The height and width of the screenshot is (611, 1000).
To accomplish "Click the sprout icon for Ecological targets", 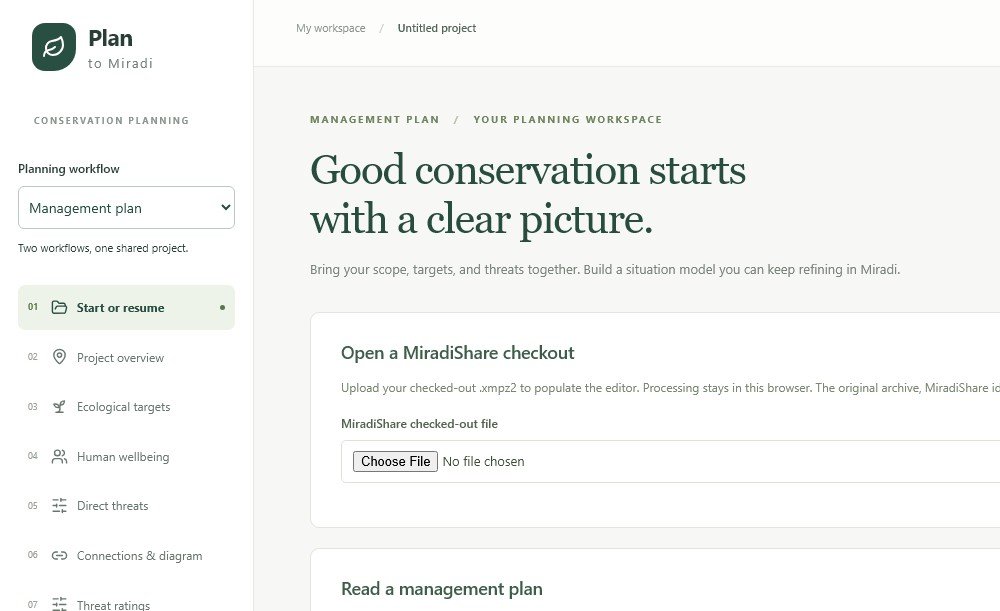I will pos(59,407).
